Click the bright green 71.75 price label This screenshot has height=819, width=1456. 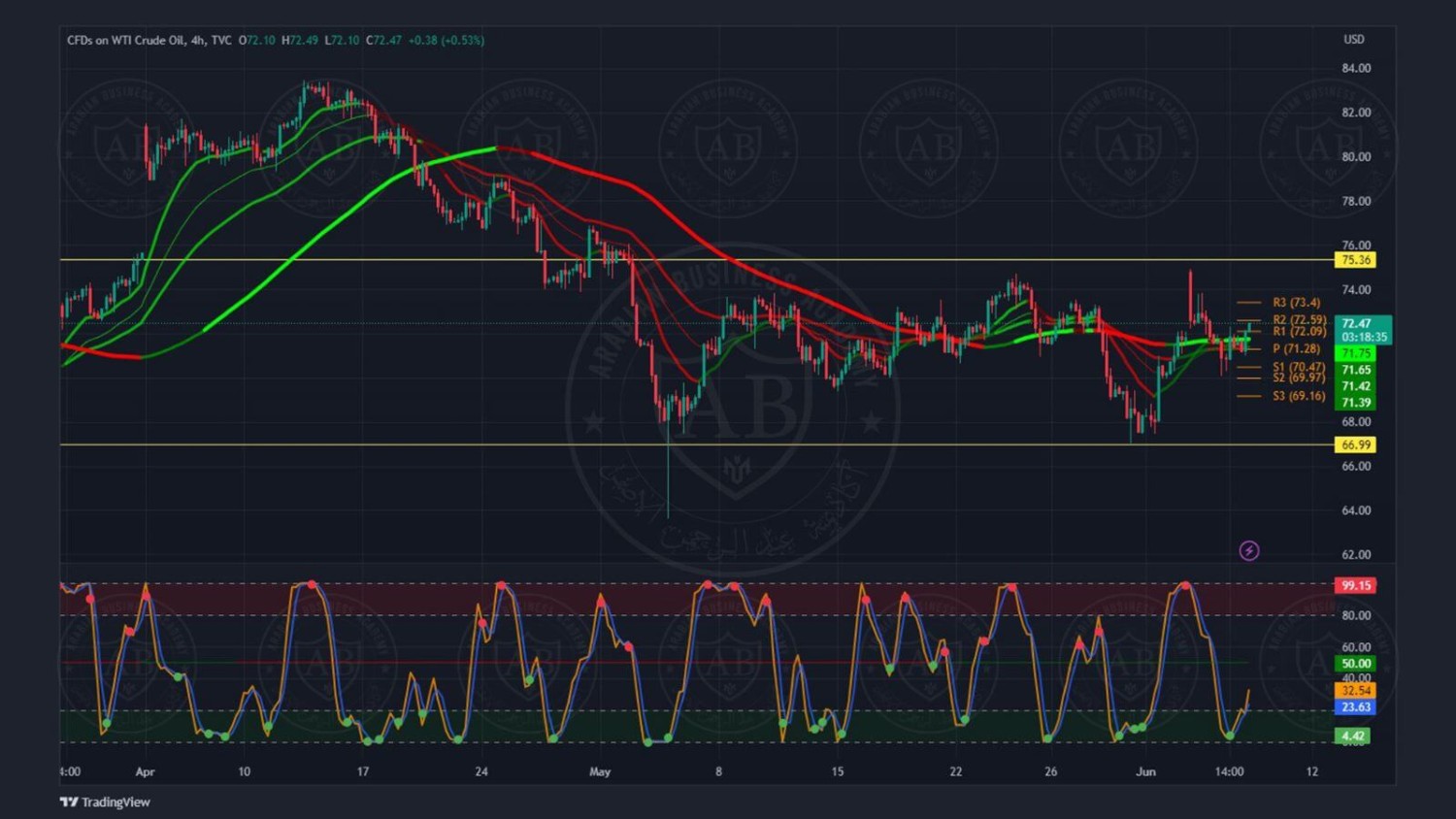click(x=1356, y=353)
